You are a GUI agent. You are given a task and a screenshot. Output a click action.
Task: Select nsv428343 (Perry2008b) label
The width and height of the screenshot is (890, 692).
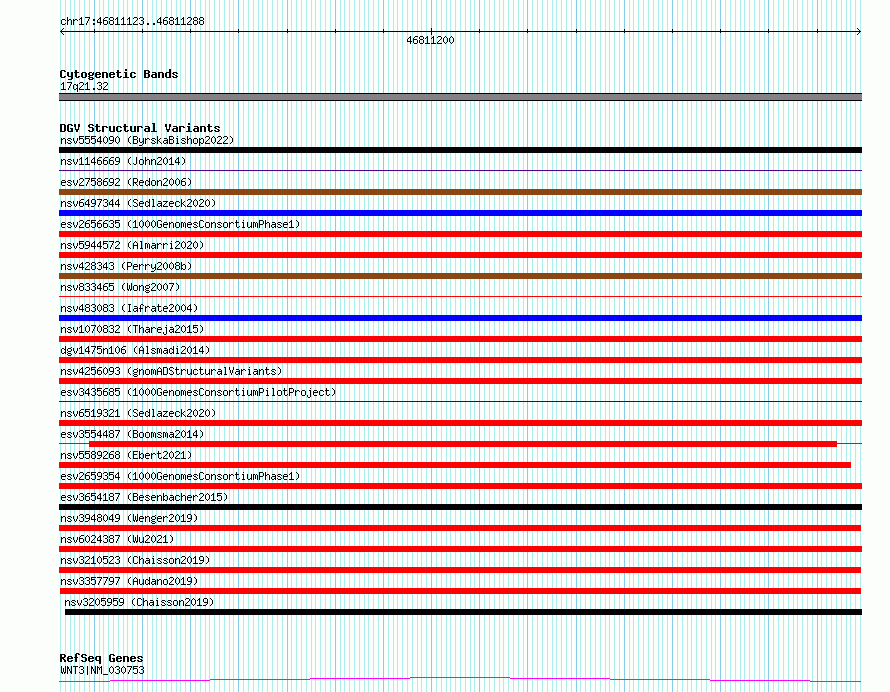(x=126, y=266)
